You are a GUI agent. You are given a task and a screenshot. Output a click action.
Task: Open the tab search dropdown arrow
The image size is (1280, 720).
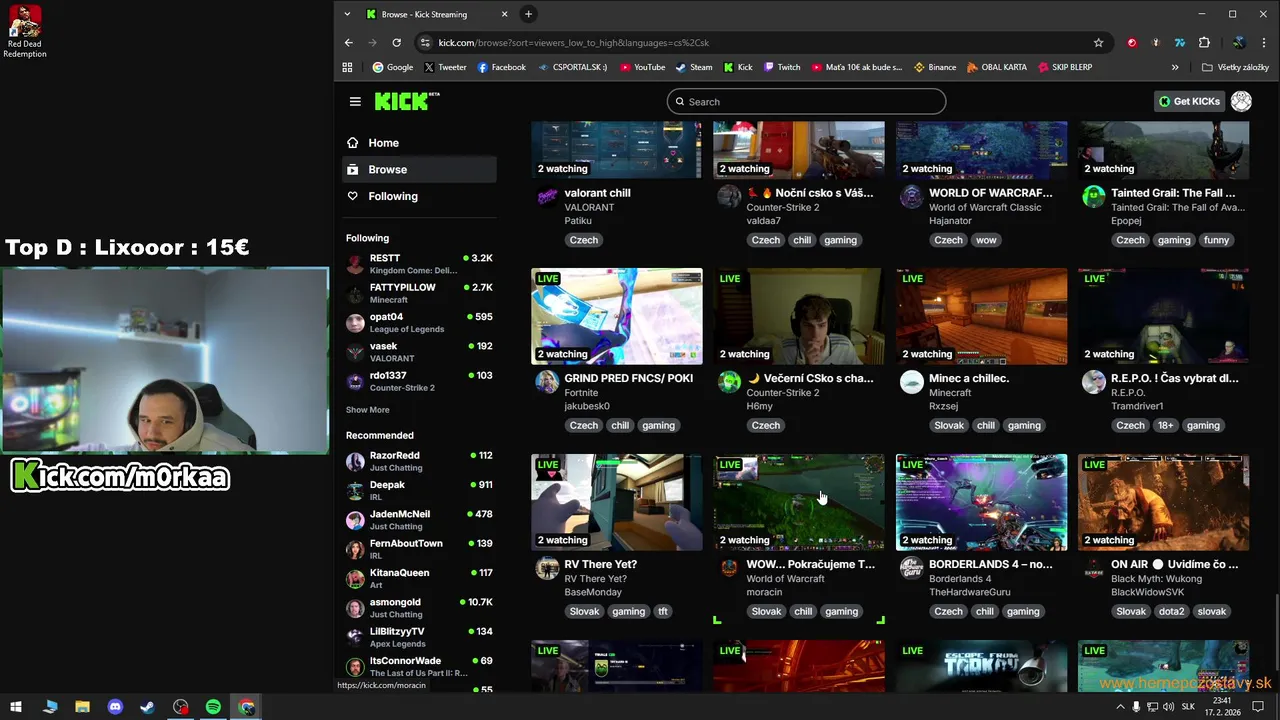347,14
